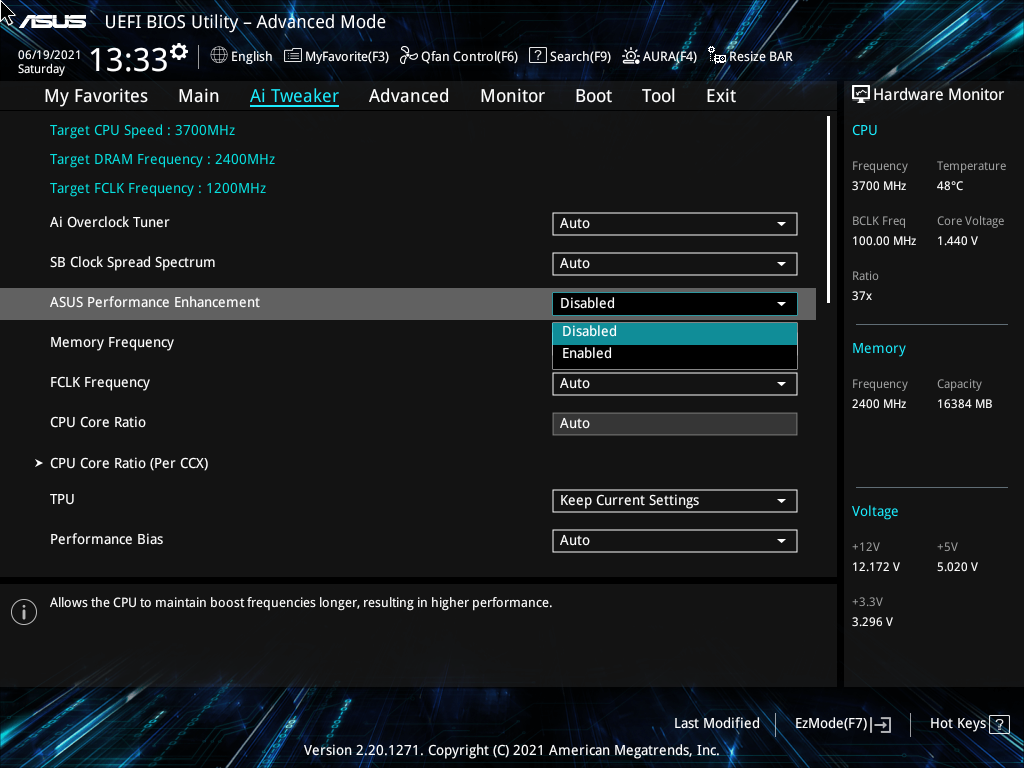Screen dimensions: 1024x768
Task: Open the Ai Overclock Tuner dropdown
Action: 674,223
